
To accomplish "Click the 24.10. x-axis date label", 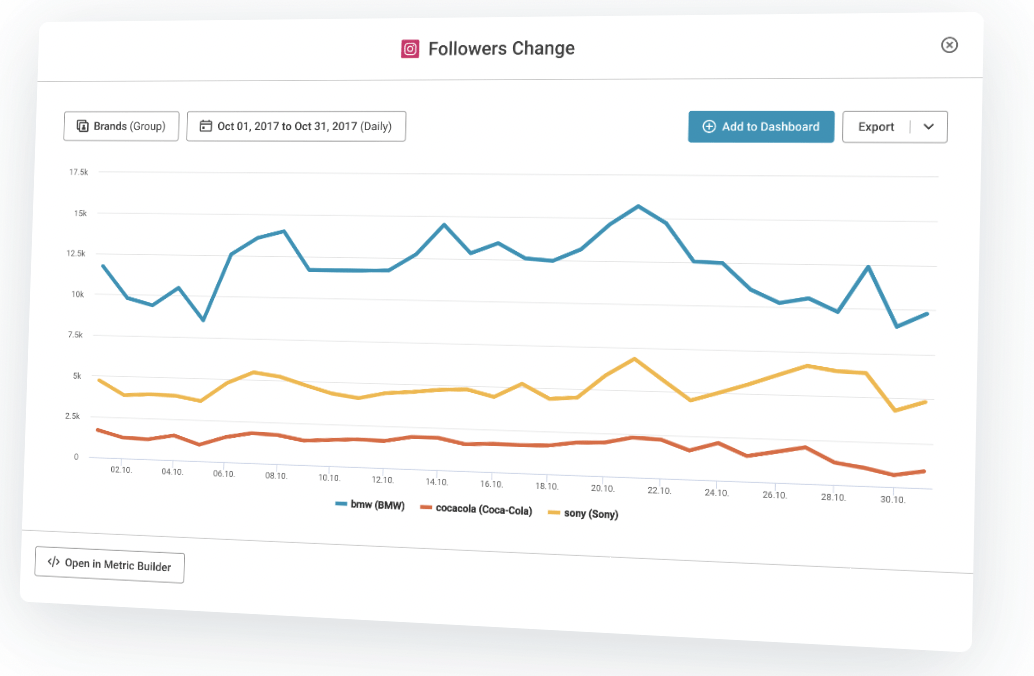I will (717, 493).
